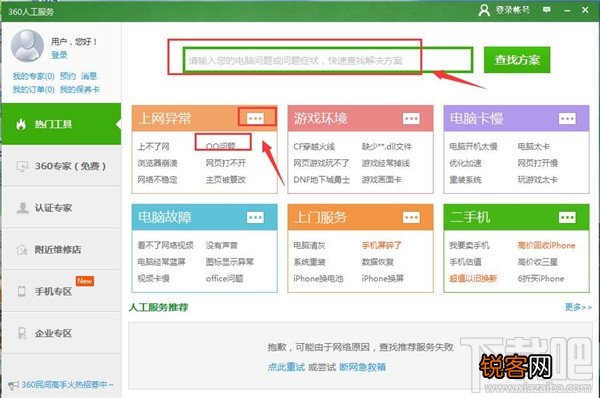Expand the 电脑卡慢 card more button

[x=567, y=118]
